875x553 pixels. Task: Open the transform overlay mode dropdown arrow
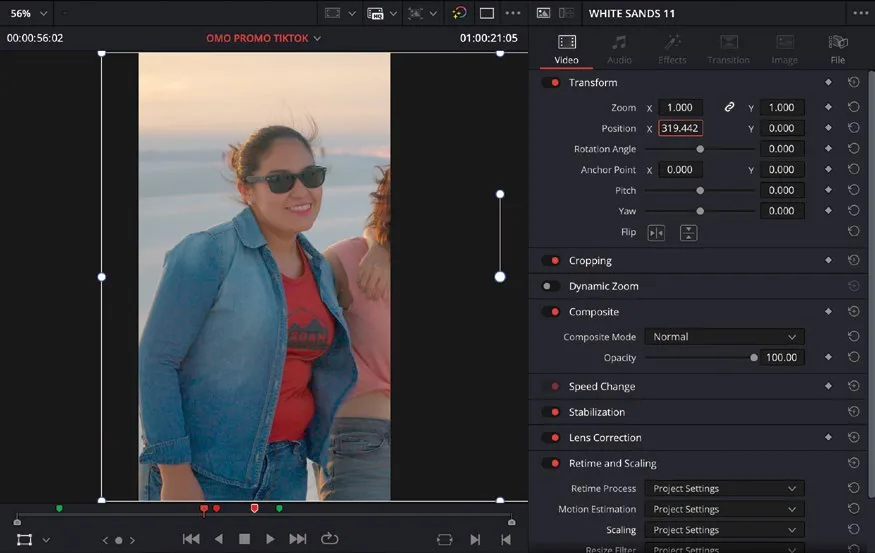click(x=46, y=540)
